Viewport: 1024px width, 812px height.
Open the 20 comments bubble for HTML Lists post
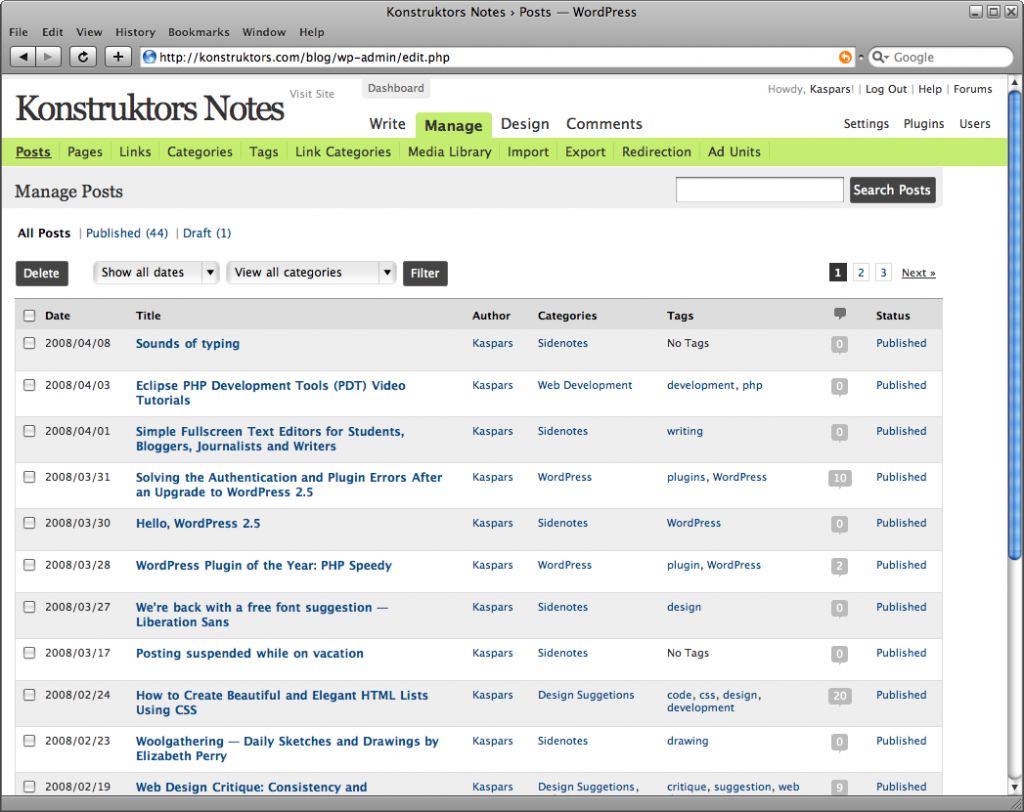(x=839, y=696)
